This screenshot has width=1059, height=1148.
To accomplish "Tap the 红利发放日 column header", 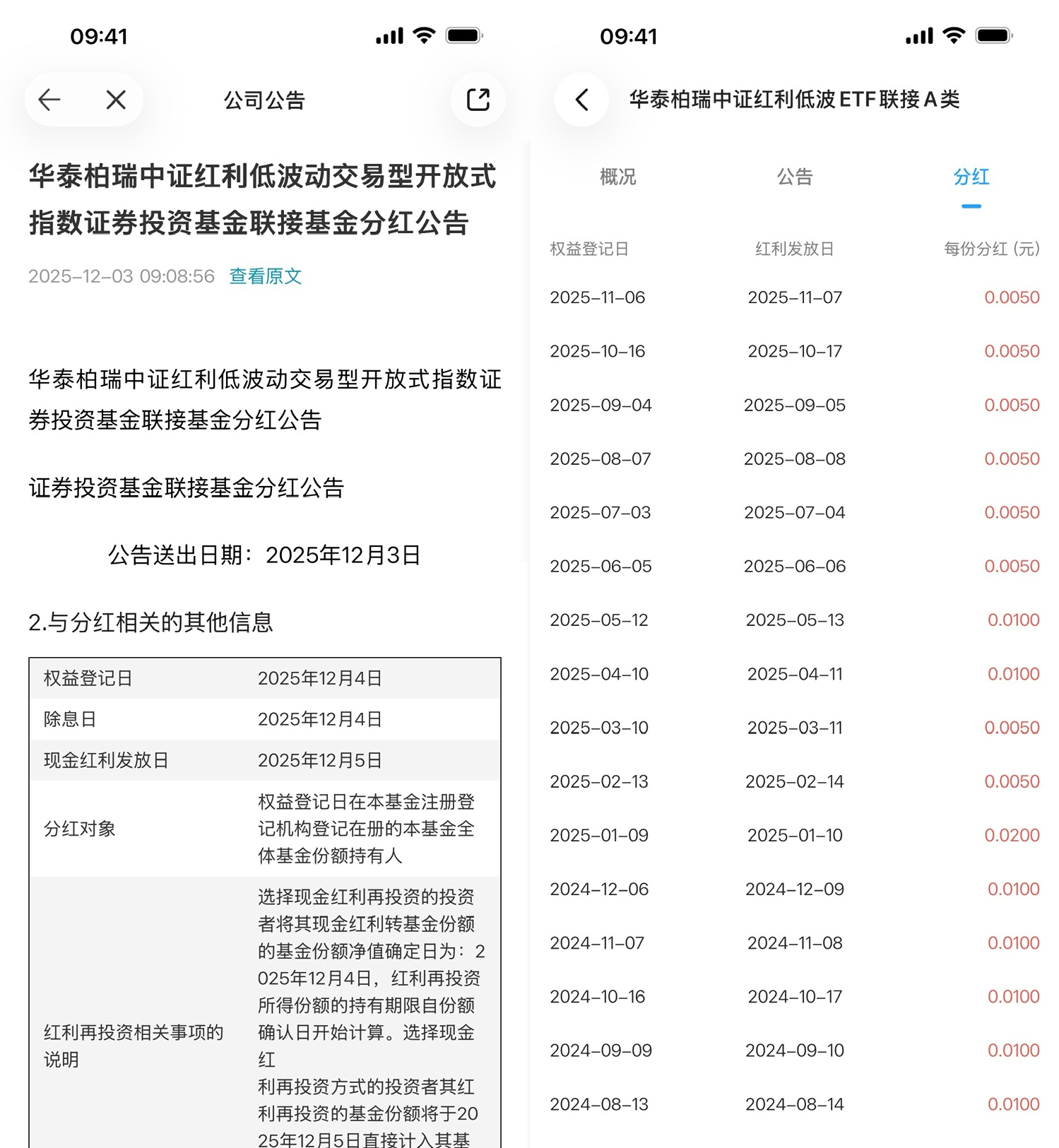I will pyautogui.click(x=795, y=249).
